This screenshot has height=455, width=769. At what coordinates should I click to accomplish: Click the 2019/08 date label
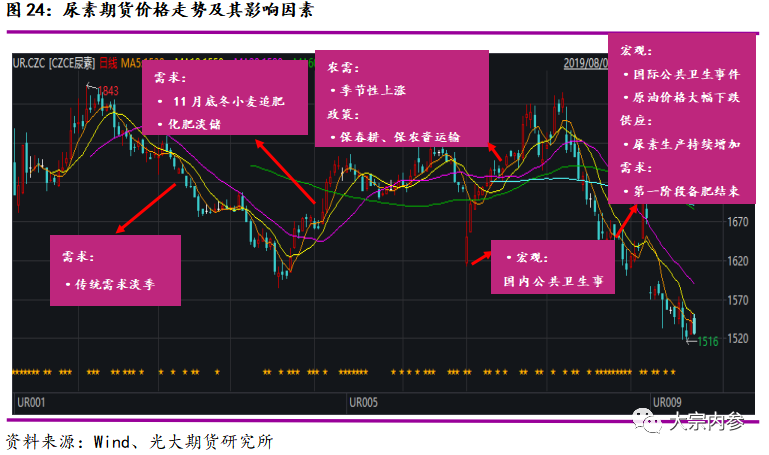[x=586, y=63]
